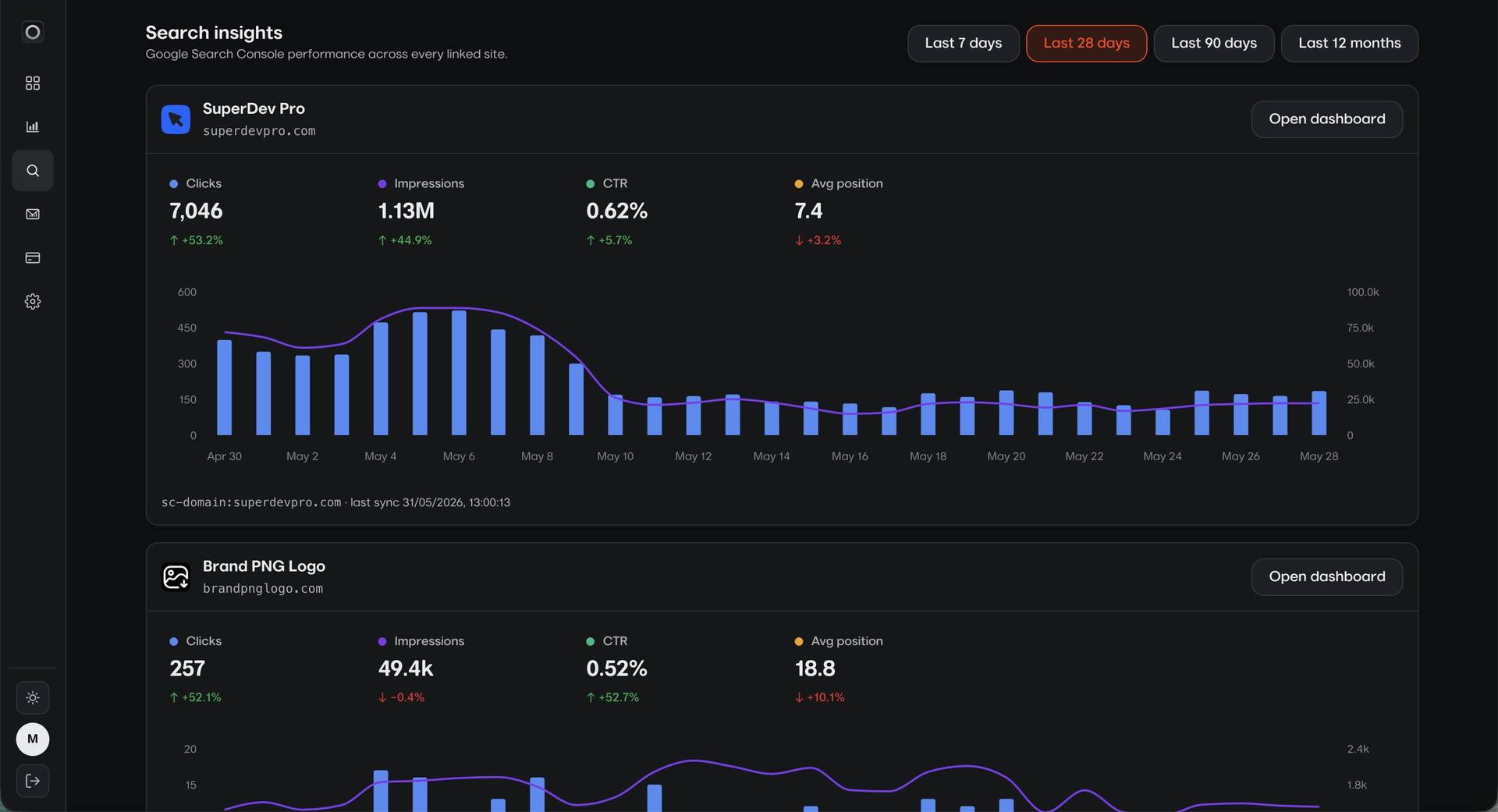Click the +52.1% clicks change
Screen dimensions: 1498x812
pos(196,697)
